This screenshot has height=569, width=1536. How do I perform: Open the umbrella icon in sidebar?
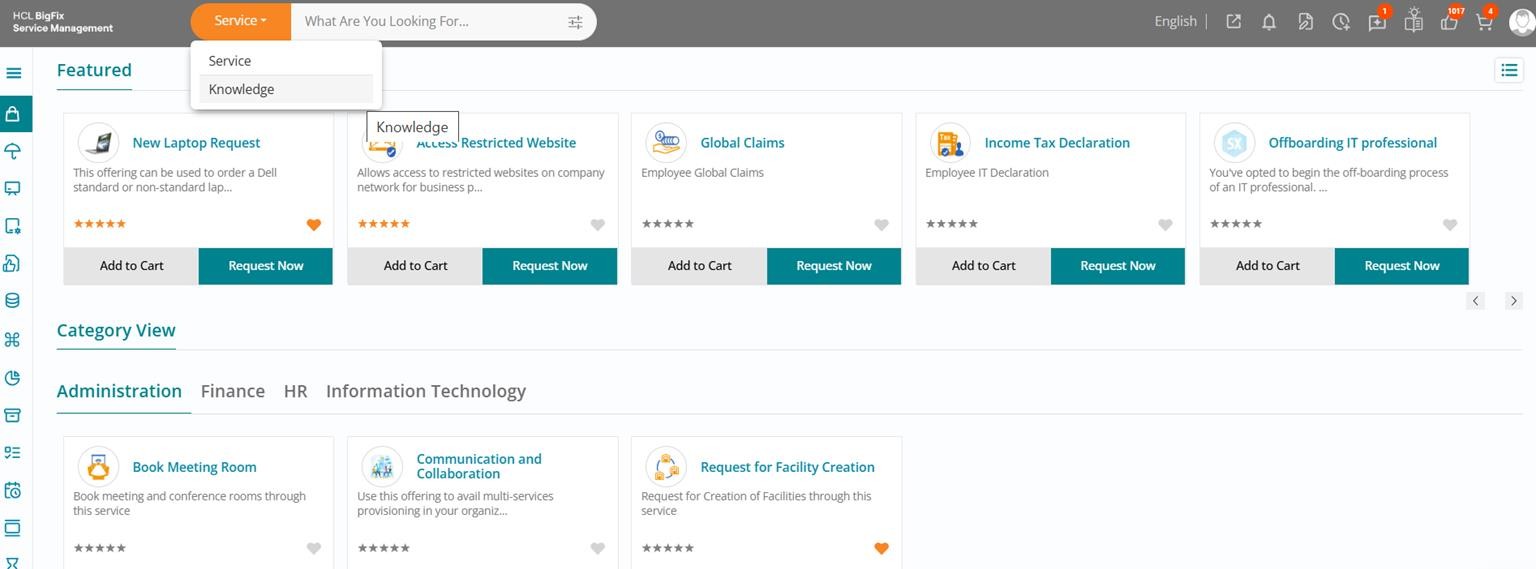click(13, 151)
